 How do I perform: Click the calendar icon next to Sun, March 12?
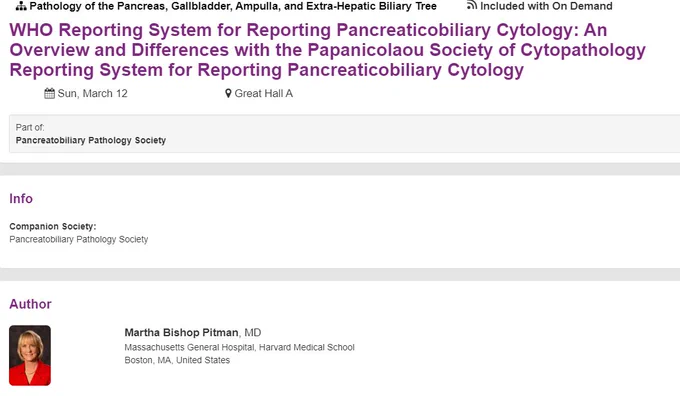[49, 93]
